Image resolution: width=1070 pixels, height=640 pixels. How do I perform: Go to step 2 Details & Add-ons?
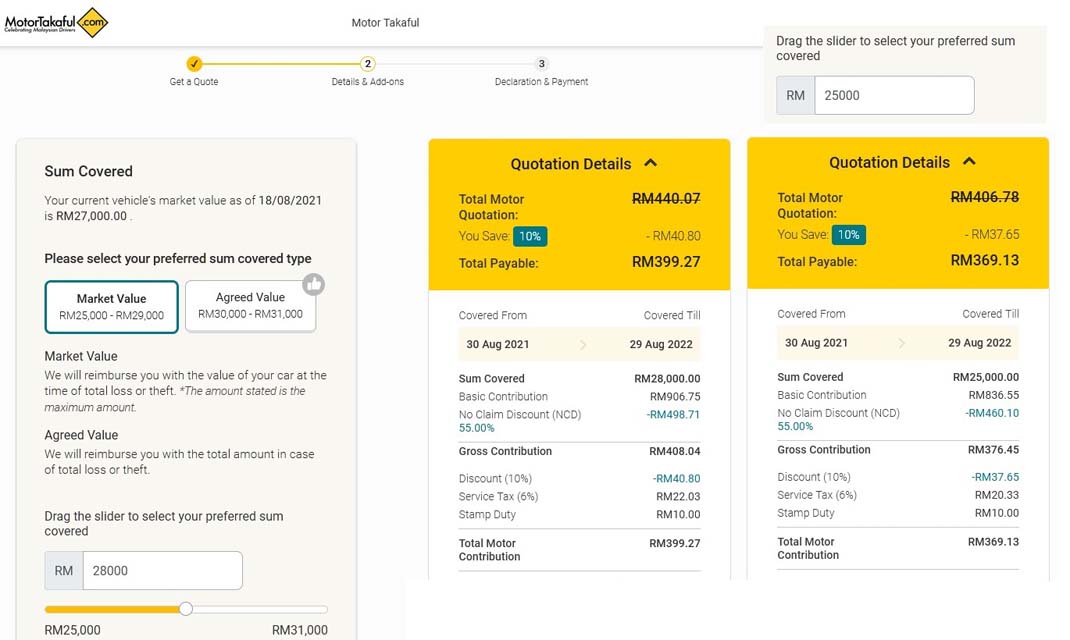(368, 64)
